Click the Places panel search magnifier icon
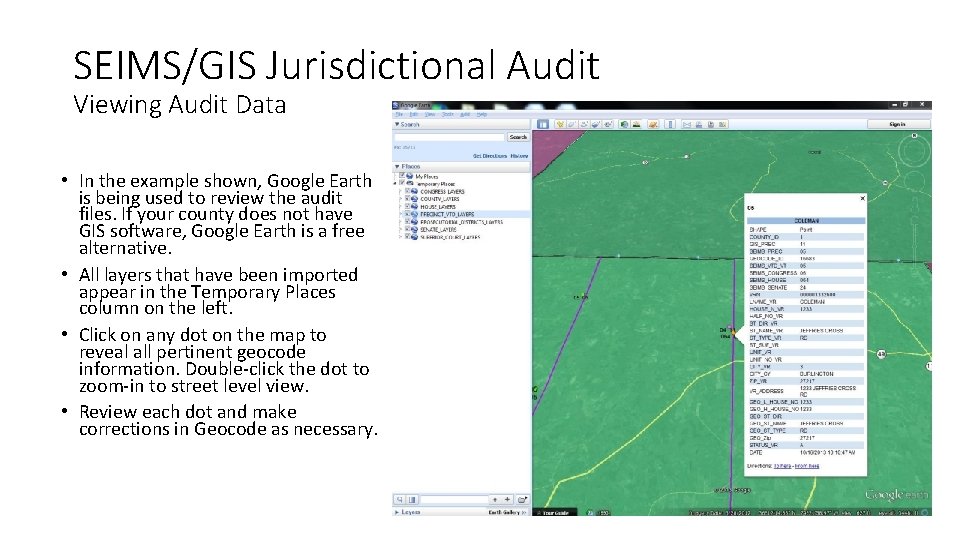Viewport: 960px width, 540px height. [x=400, y=500]
